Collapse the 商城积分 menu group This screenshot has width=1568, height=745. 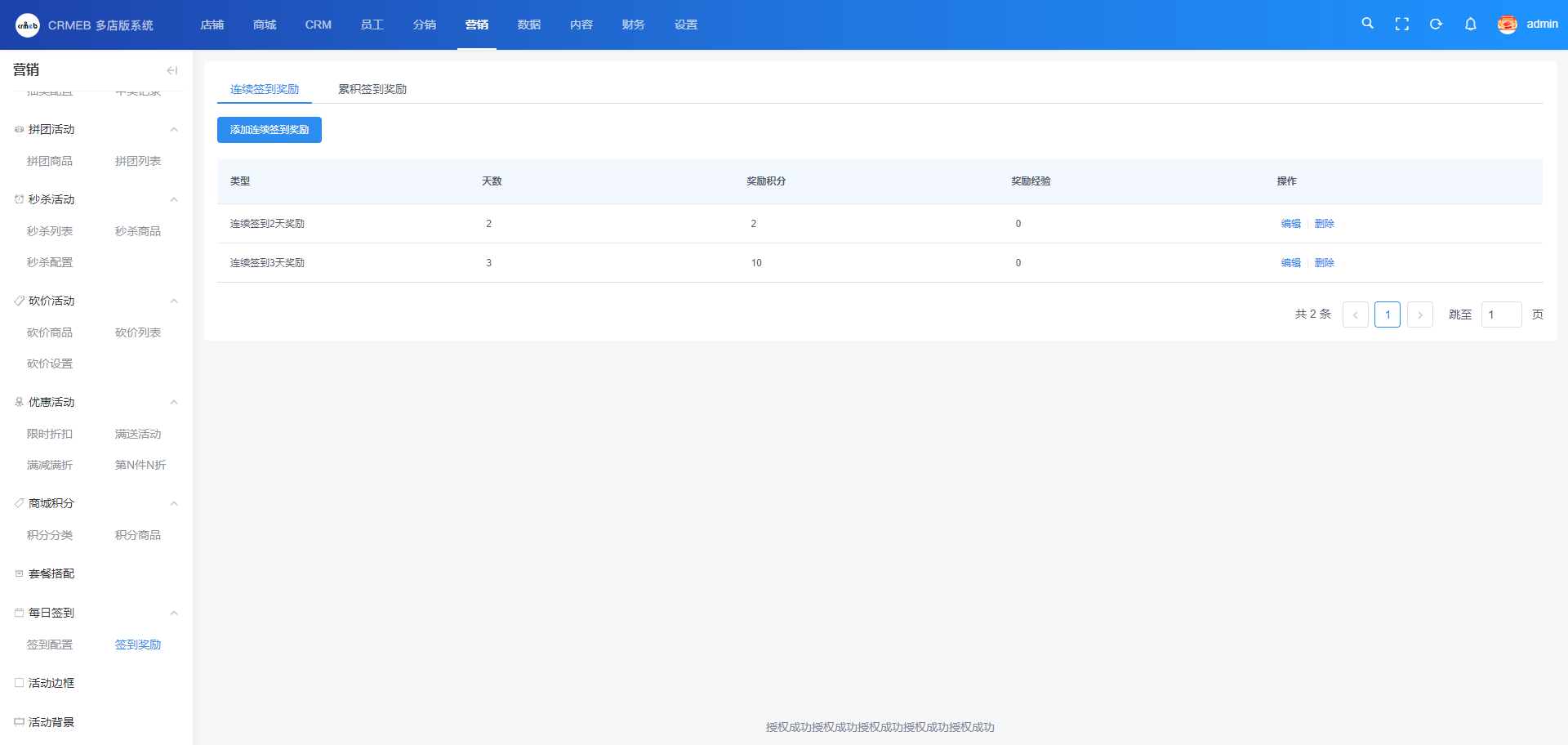173,504
